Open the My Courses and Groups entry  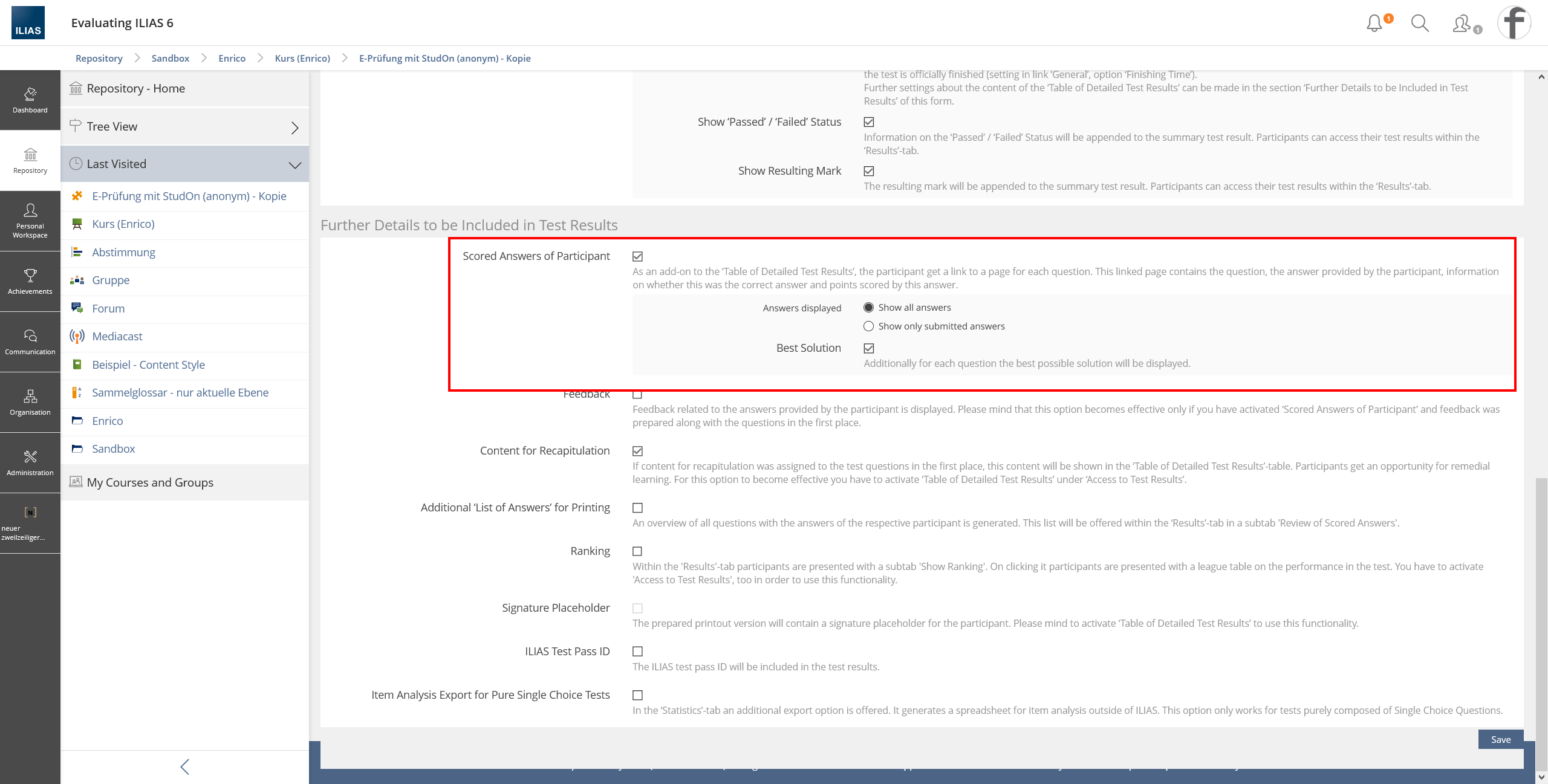[149, 482]
